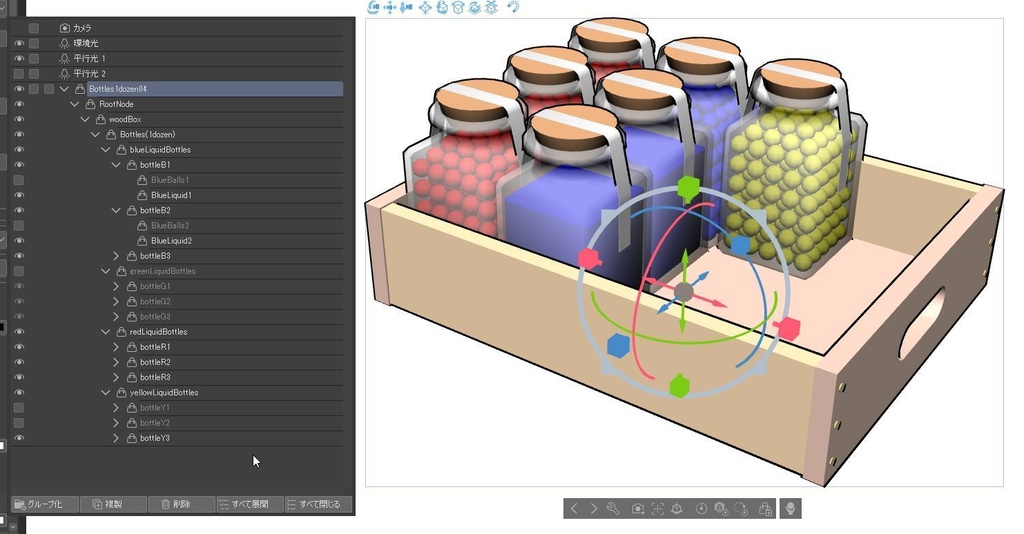
Task: Hide the BlueLiquid1 node
Action: pos(19,195)
